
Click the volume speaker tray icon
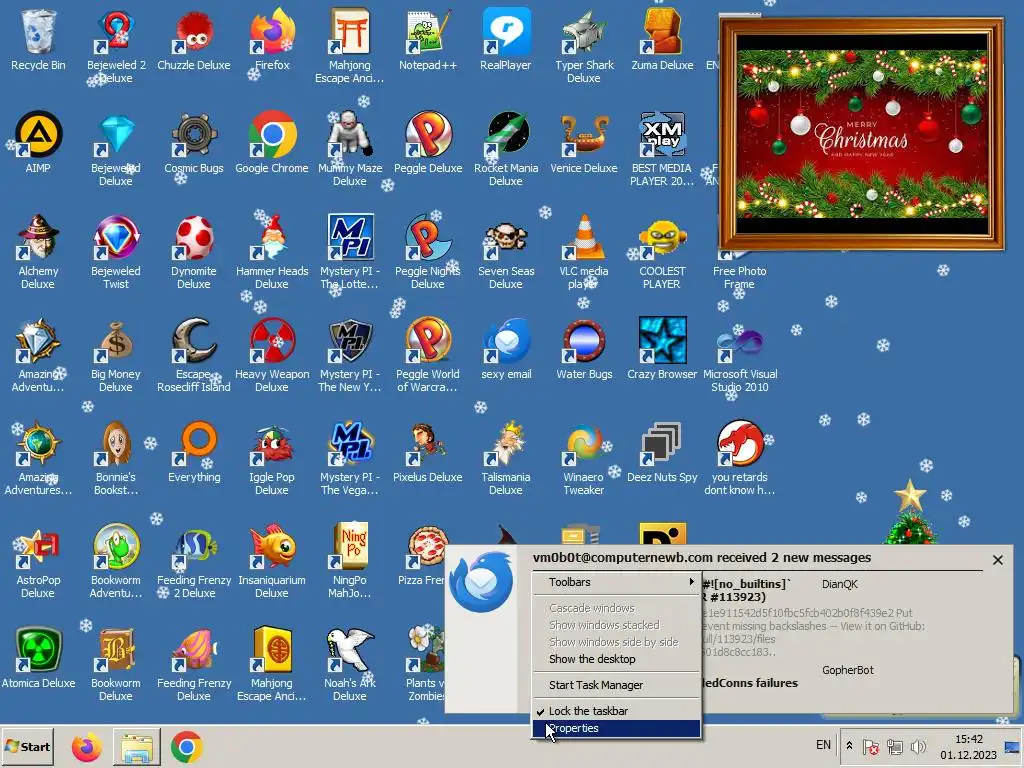tap(918, 746)
